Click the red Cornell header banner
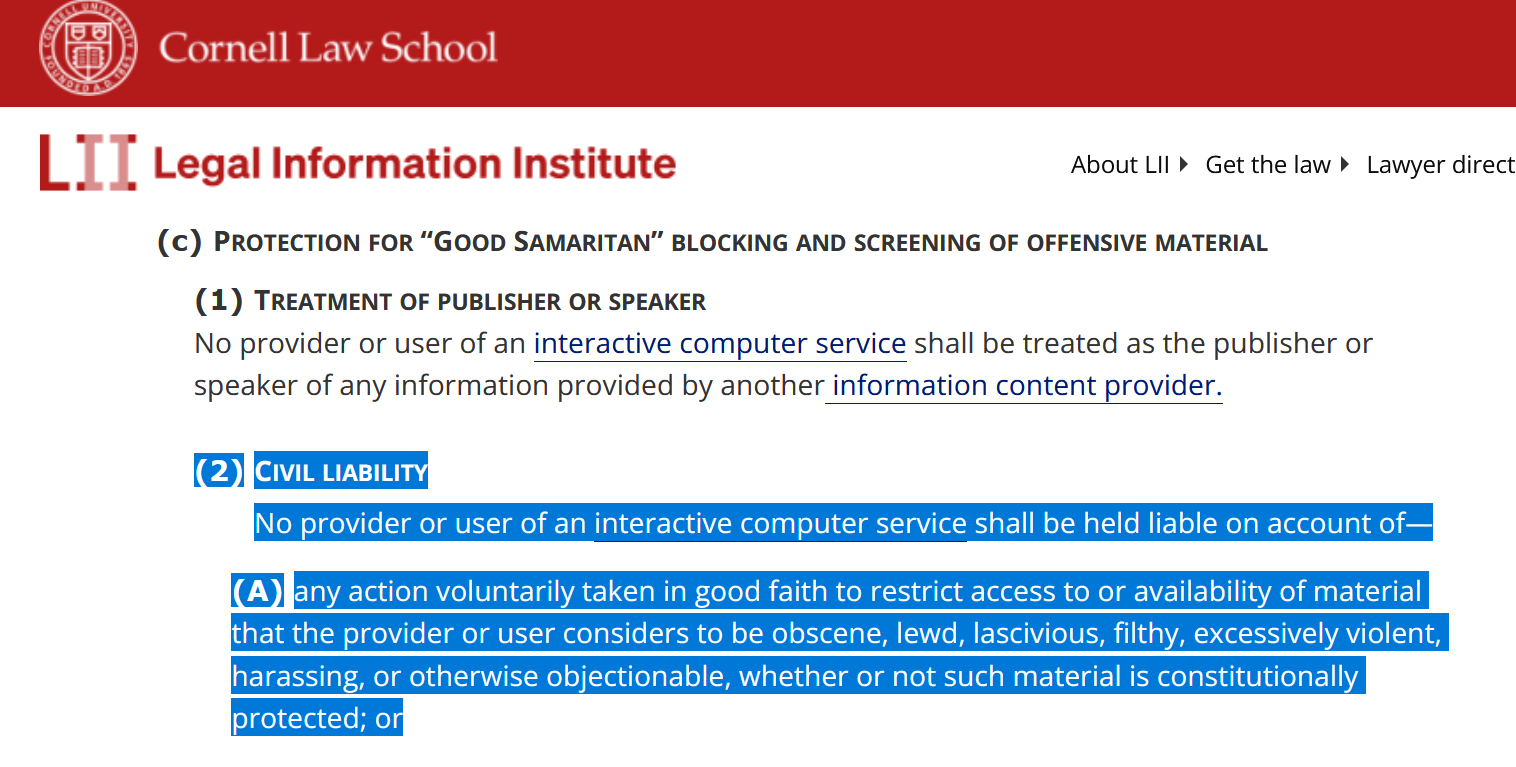 [758, 53]
